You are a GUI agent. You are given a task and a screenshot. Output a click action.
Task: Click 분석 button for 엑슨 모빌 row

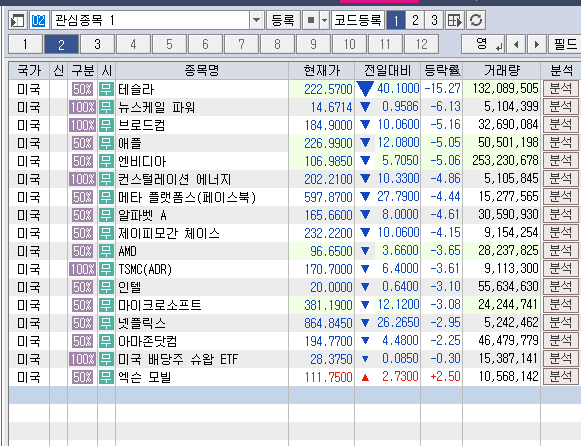561,377
